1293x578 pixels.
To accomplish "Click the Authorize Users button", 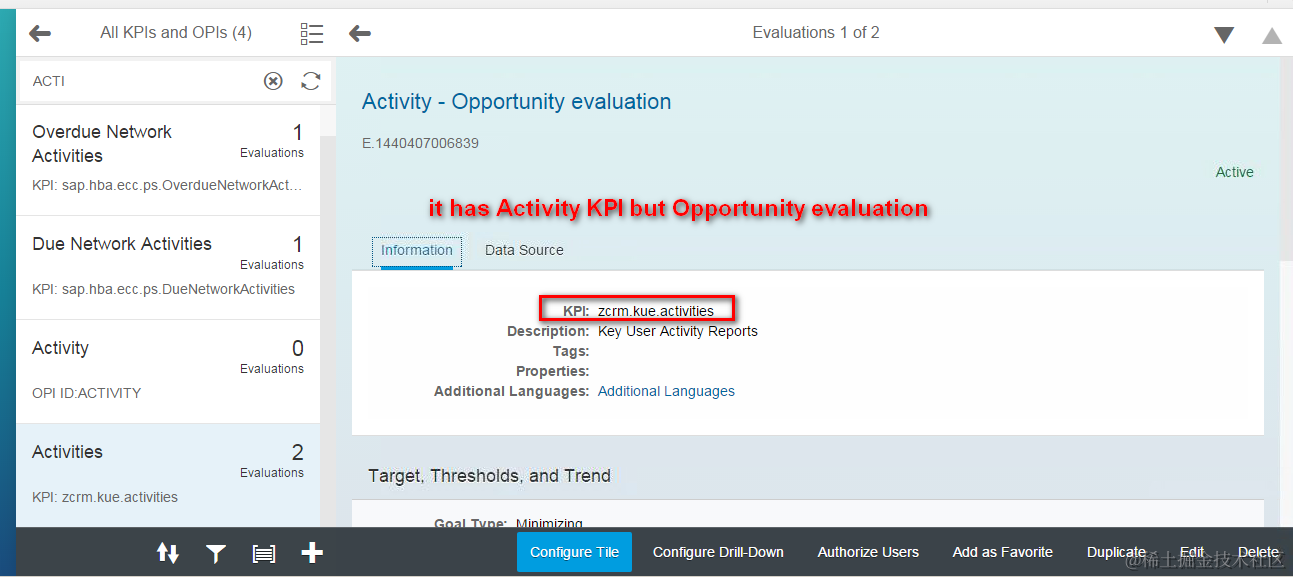I will point(868,552).
